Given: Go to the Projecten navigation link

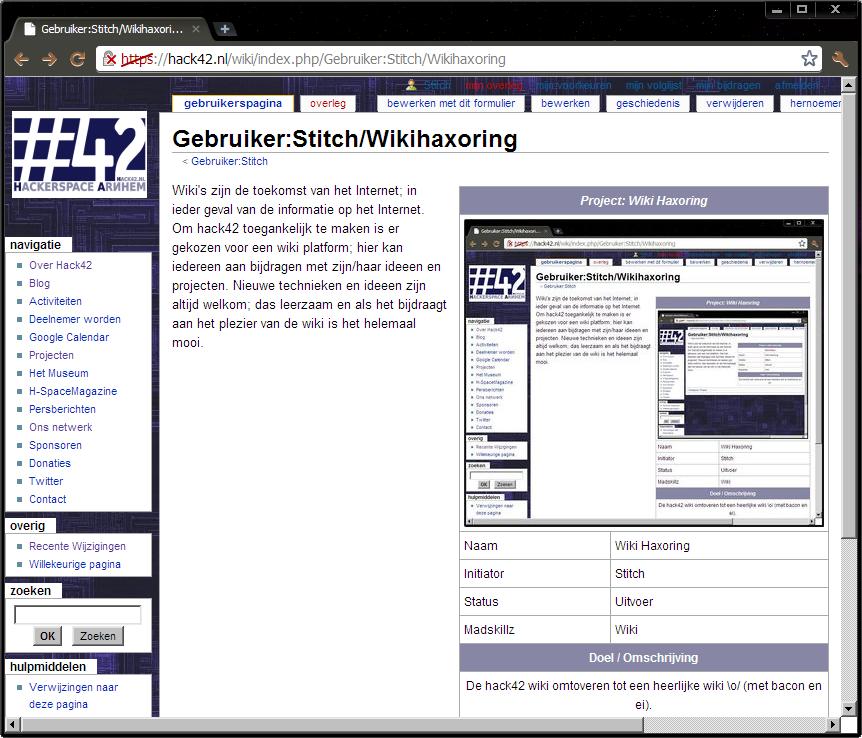Looking at the screenshot, I should pos(51,355).
